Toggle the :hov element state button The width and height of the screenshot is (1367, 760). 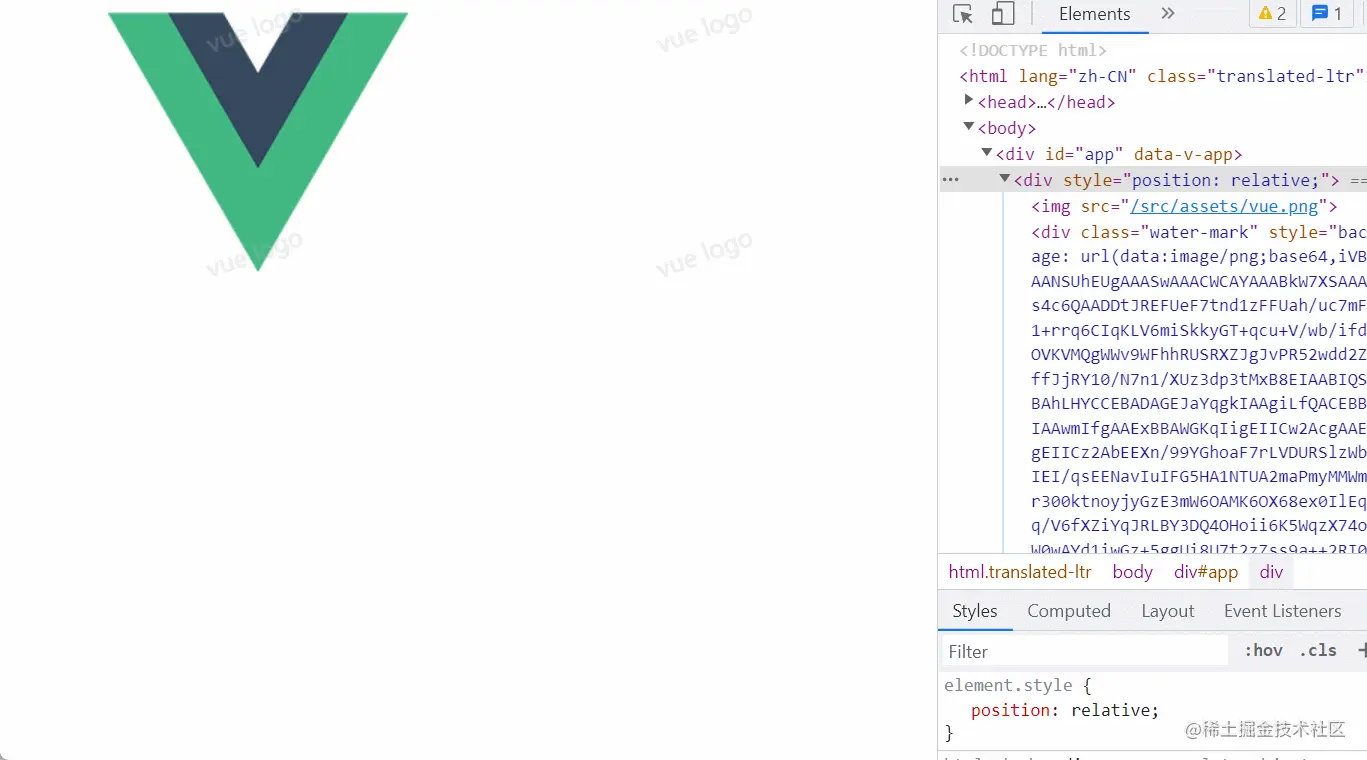pyautogui.click(x=1263, y=650)
